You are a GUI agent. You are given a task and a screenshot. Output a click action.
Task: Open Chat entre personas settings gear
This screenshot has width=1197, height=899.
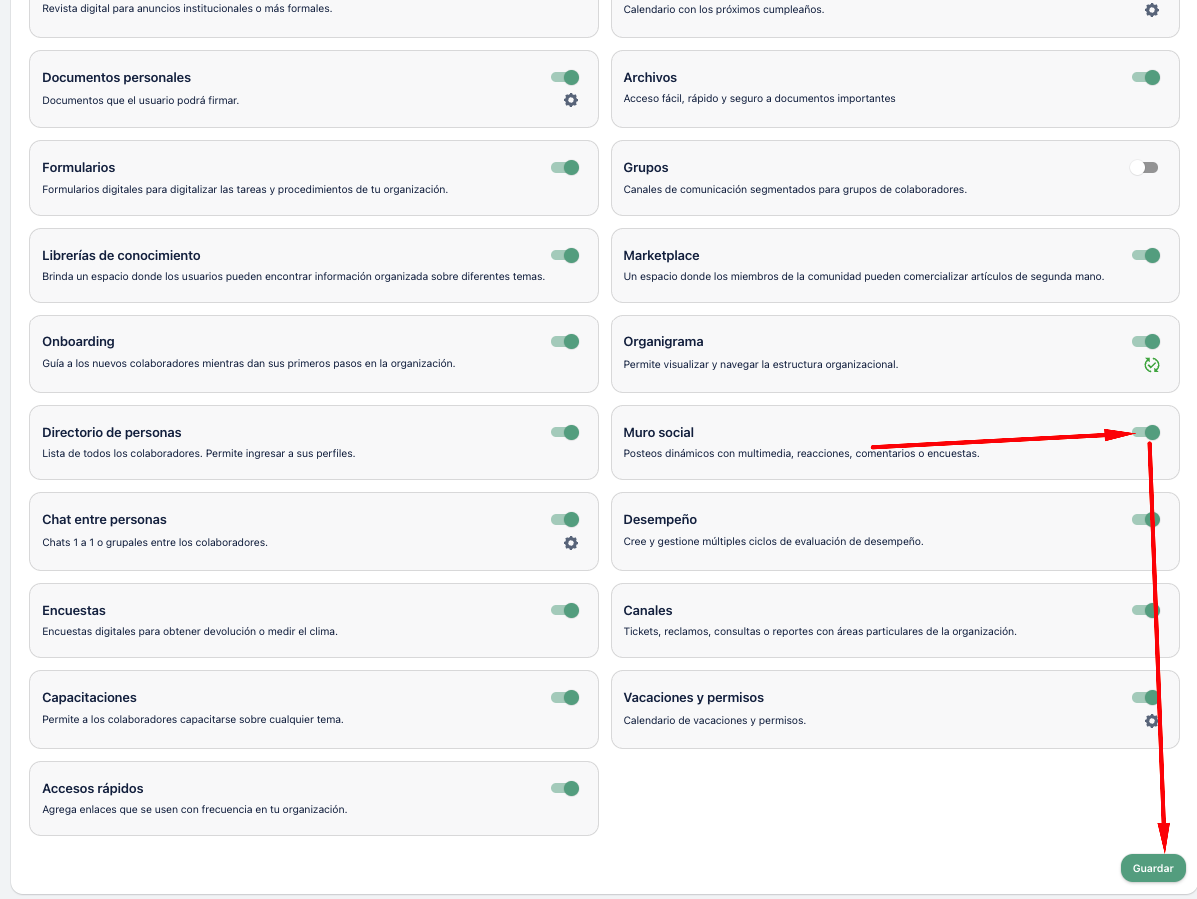pos(571,543)
